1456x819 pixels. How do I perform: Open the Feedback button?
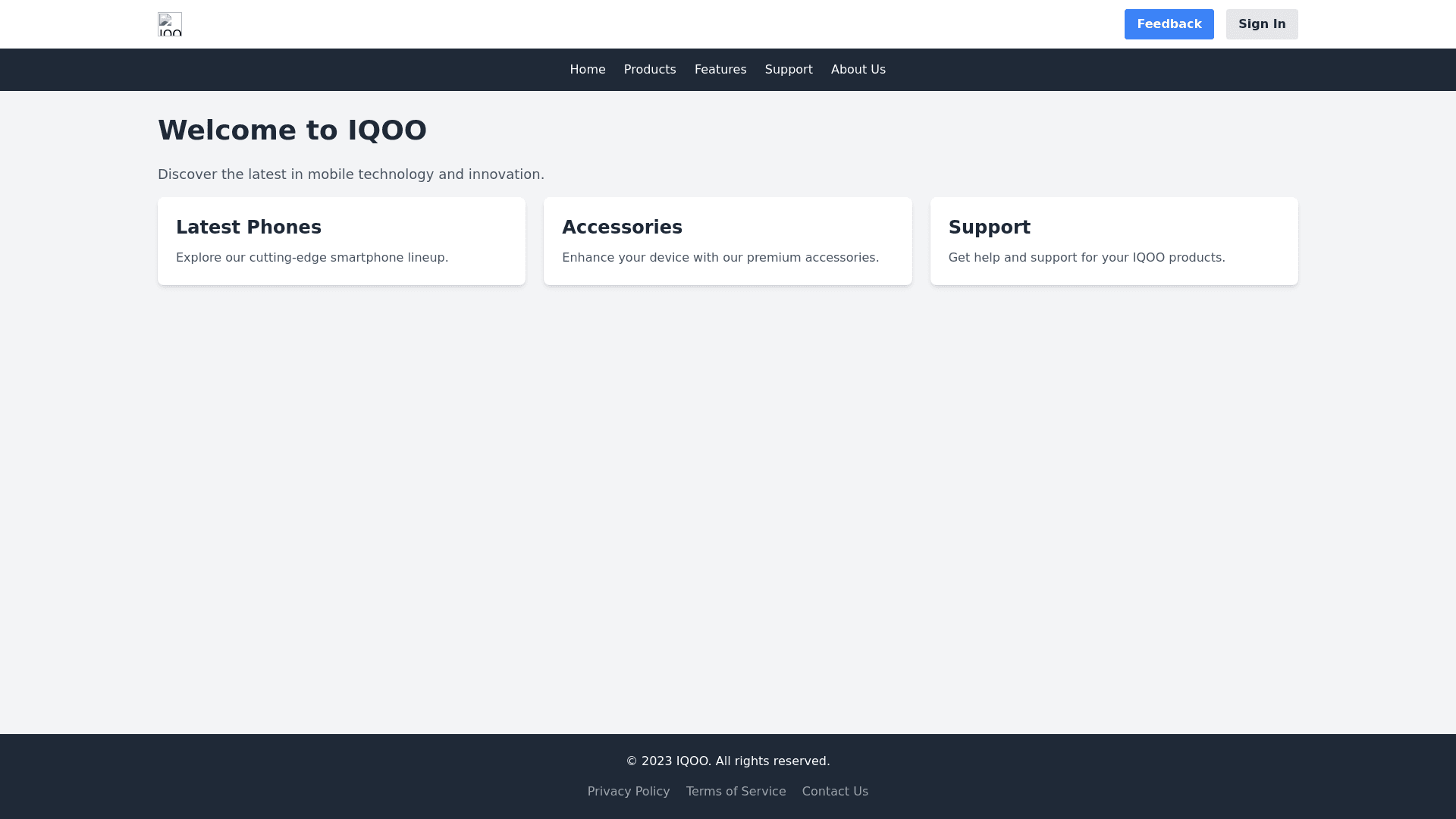(1169, 24)
